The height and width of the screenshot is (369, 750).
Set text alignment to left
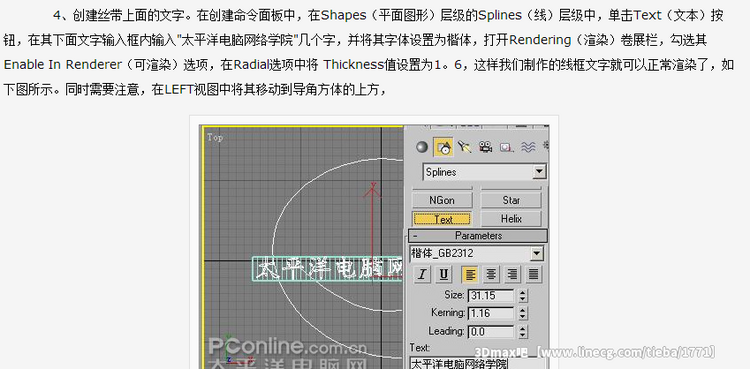(x=471, y=274)
